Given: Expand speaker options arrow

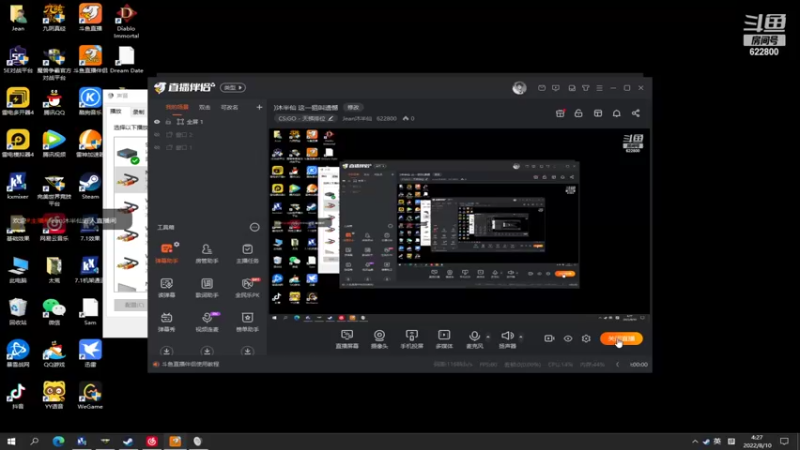Looking at the screenshot, I should [521, 337].
